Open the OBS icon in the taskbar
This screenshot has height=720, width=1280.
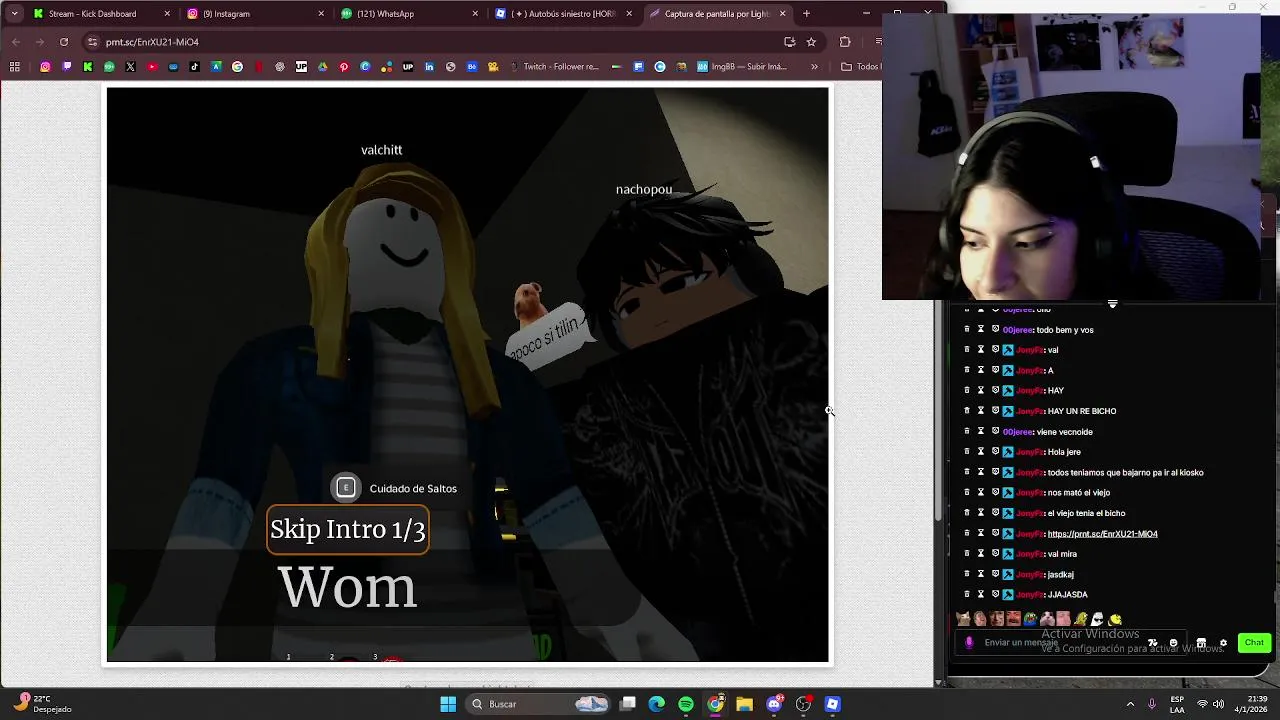tap(803, 704)
